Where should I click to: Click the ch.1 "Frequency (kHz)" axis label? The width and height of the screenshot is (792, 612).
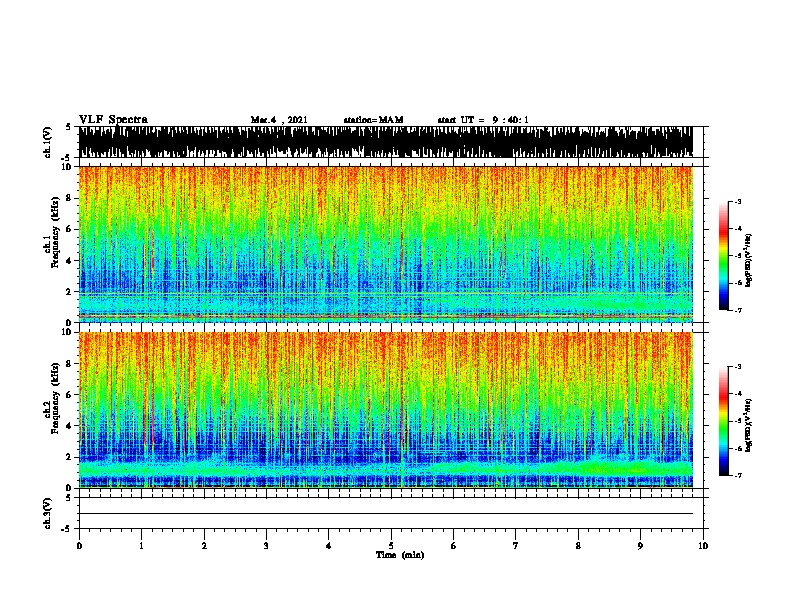point(56,232)
